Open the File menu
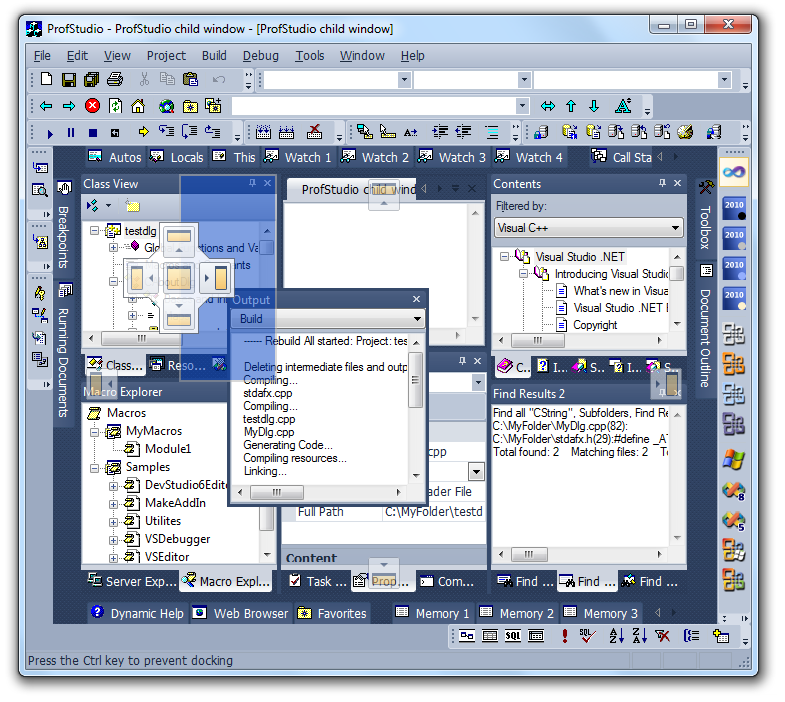The image size is (785, 702). (x=42, y=56)
